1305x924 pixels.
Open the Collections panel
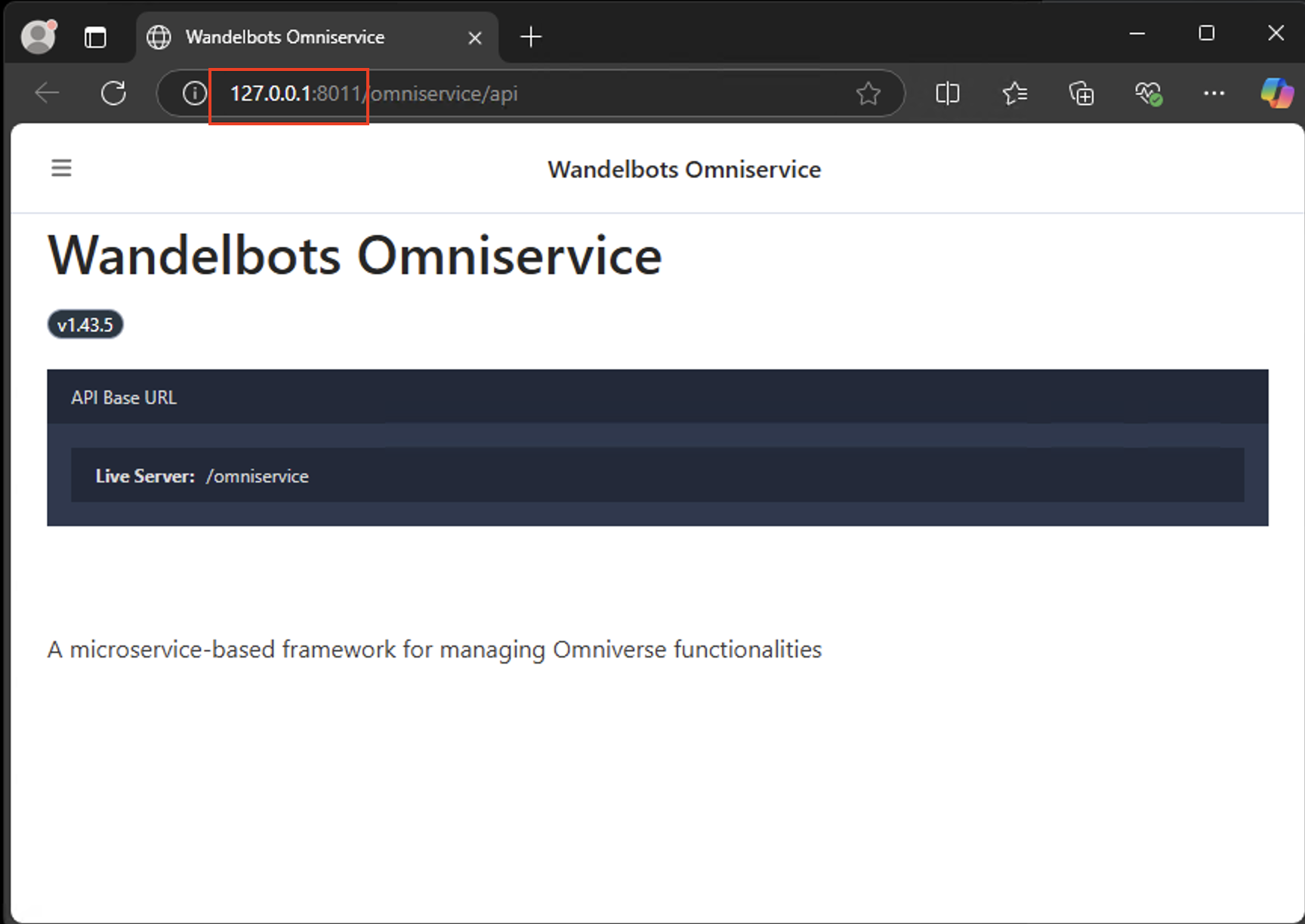click(1081, 93)
